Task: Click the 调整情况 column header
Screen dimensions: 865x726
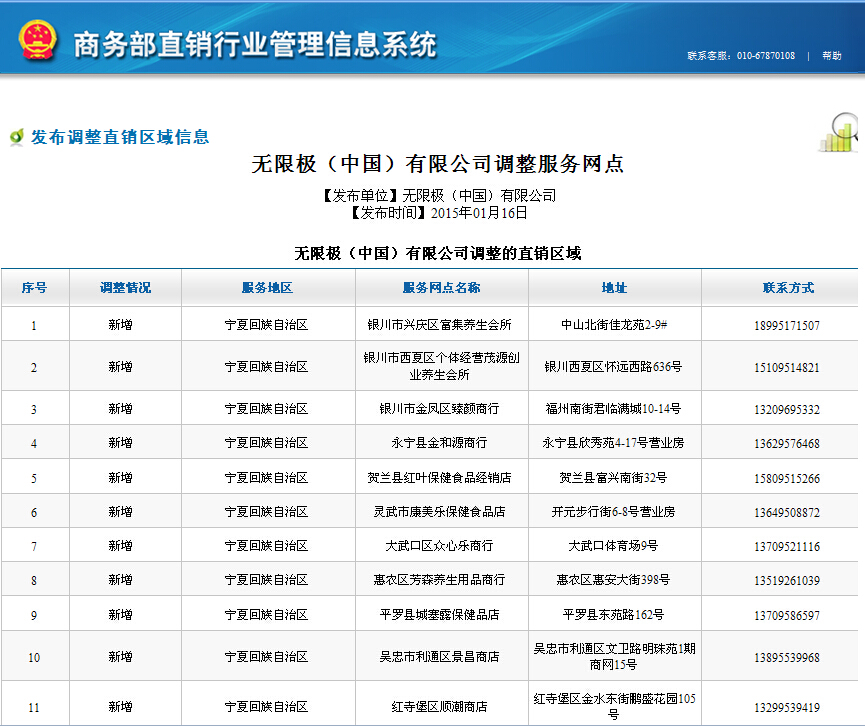Action: point(125,288)
